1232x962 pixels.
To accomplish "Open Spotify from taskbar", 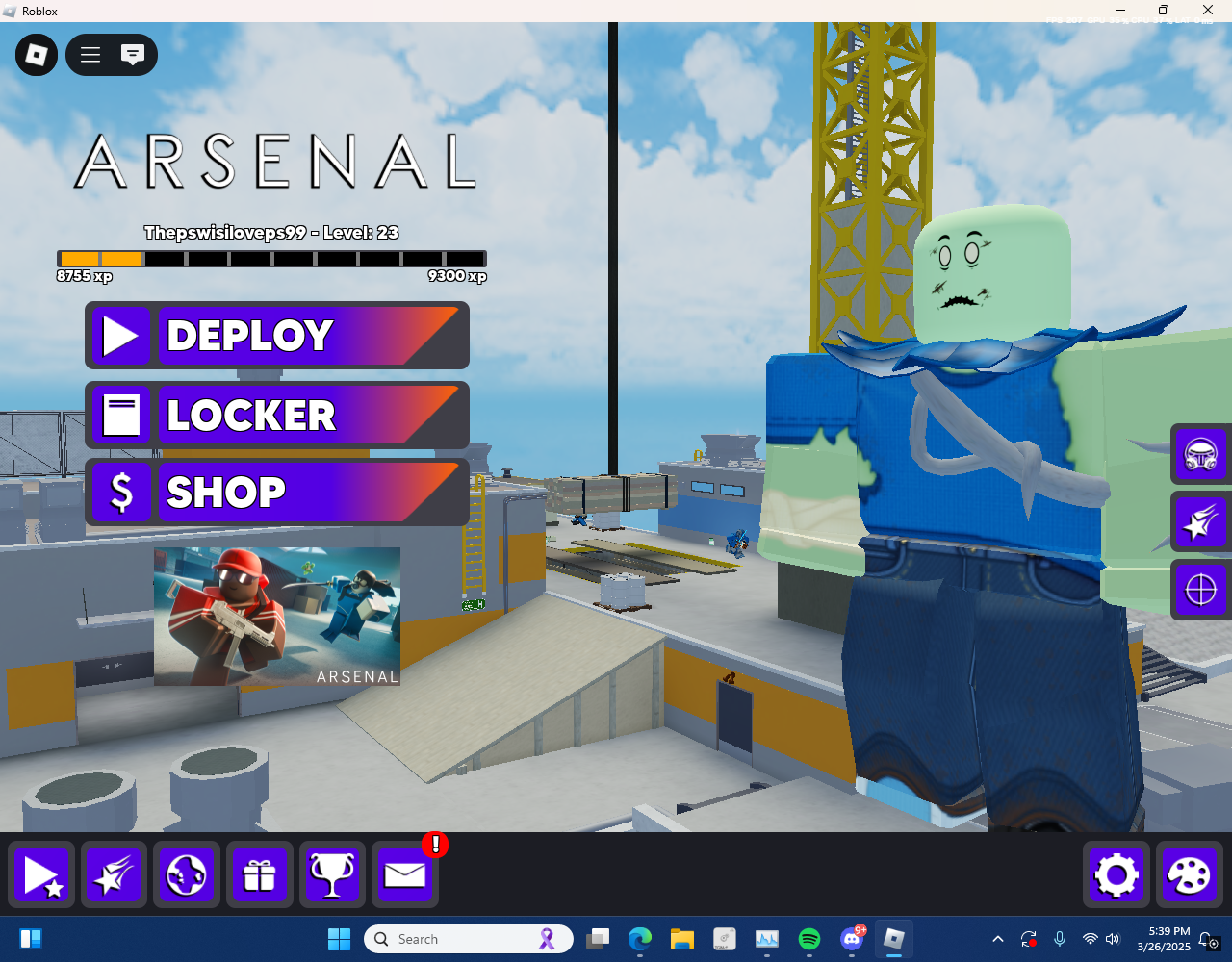I will (x=809, y=939).
